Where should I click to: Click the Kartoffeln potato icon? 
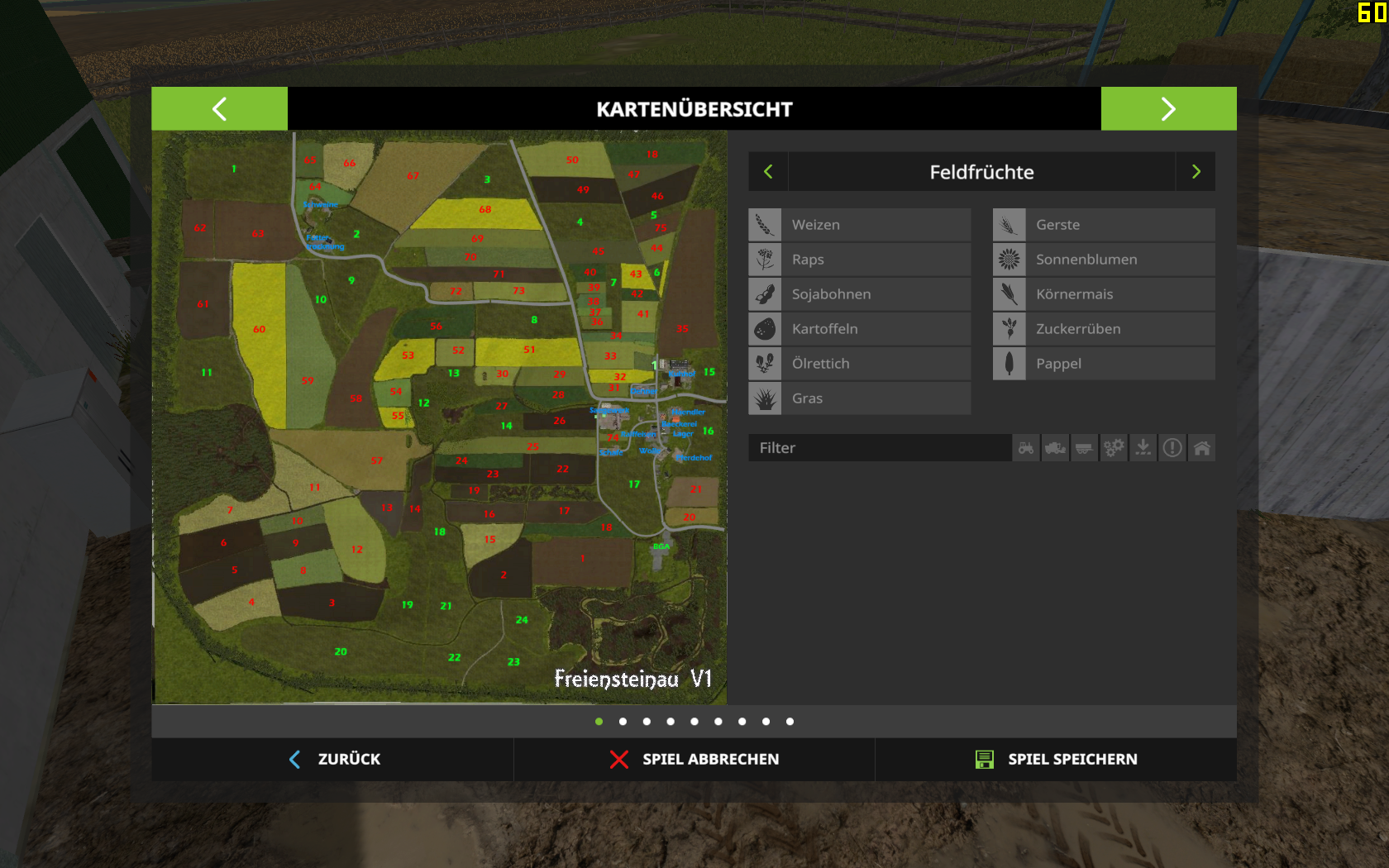pos(765,329)
